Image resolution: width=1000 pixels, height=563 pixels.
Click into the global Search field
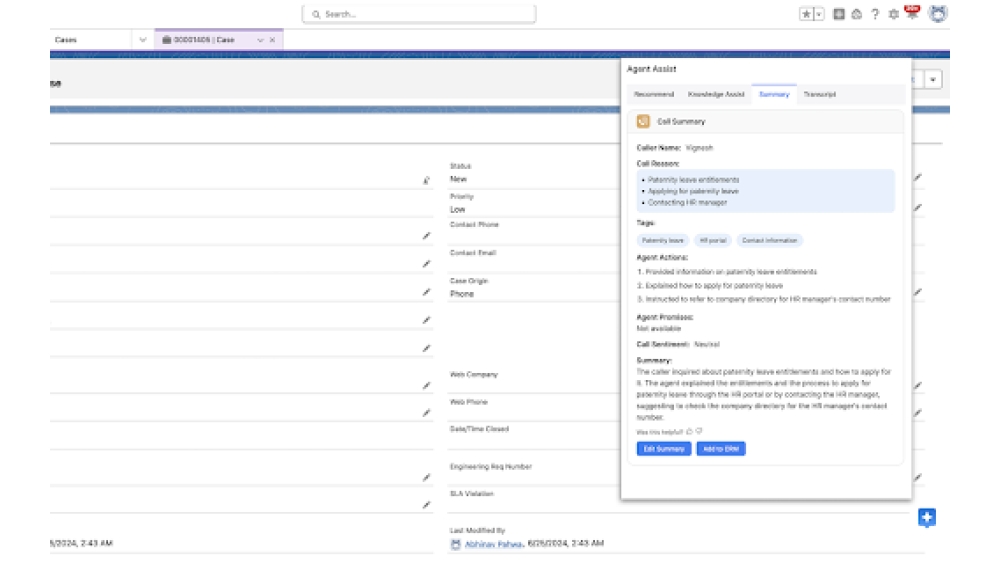tap(419, 14)
